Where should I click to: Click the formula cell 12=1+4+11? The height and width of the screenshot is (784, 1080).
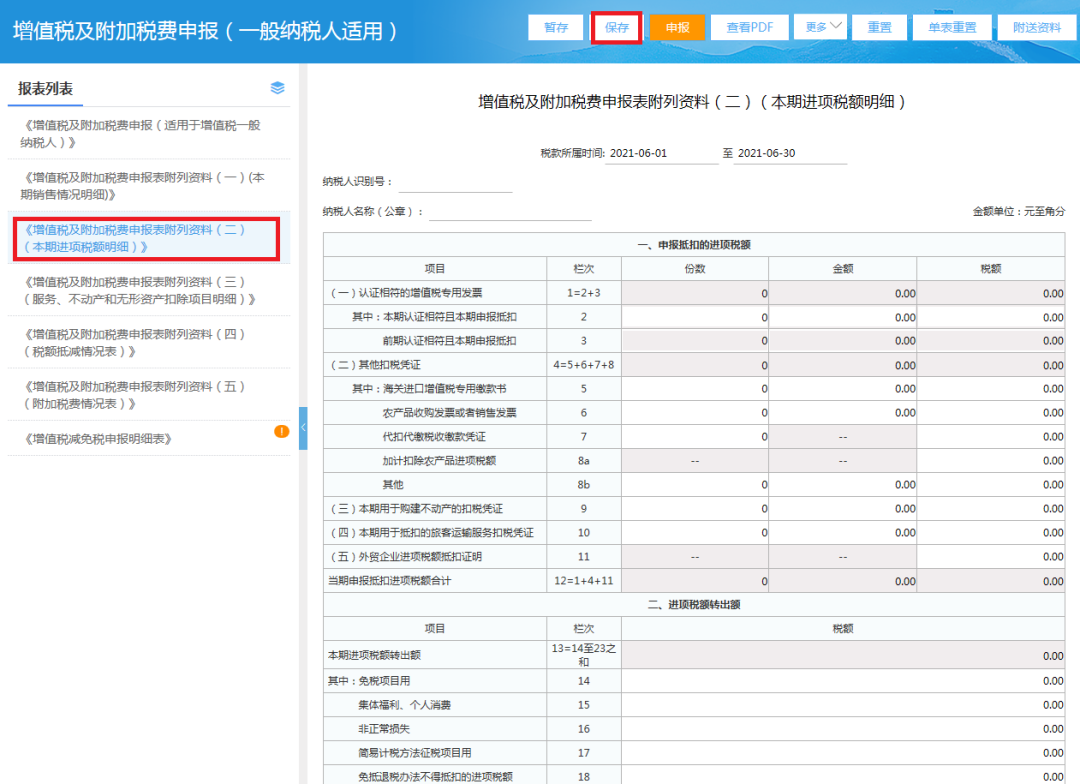[x=583, y=581]
